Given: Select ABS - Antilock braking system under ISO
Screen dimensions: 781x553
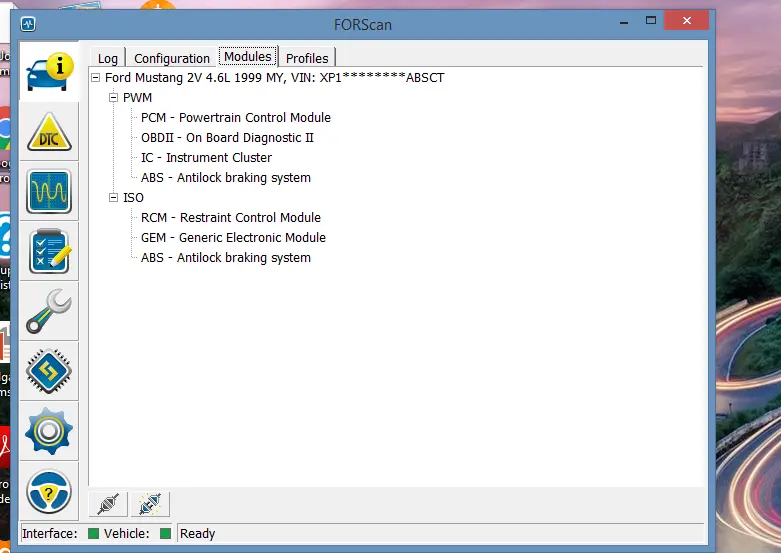Looking at the screenshot, I should pos(226,258).
